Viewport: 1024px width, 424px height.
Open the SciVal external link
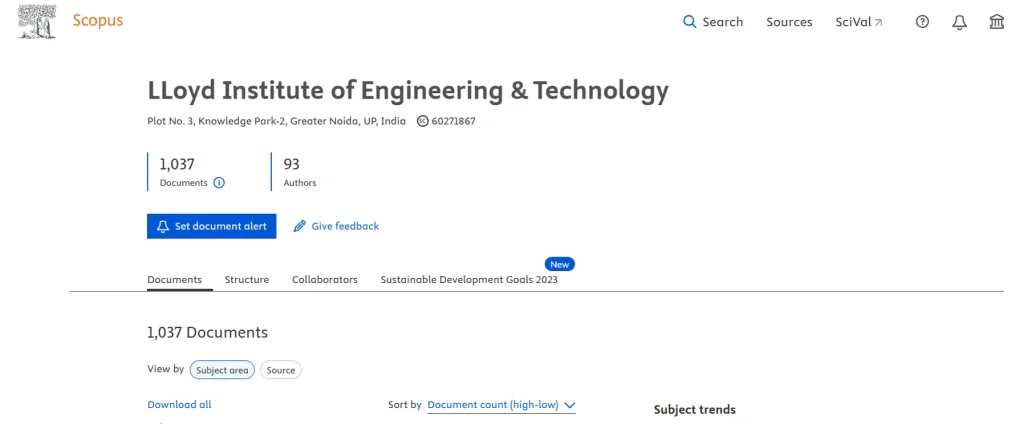click(859, 22)
